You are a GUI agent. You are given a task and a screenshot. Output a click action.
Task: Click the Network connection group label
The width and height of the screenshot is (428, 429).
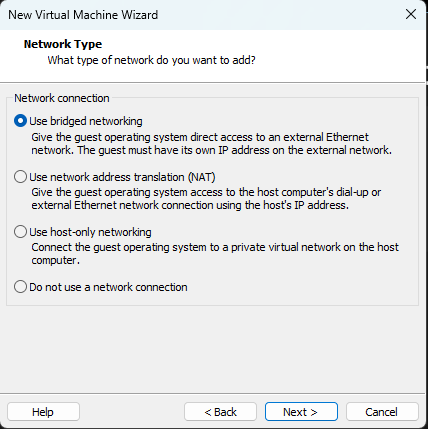click(62, 98)
